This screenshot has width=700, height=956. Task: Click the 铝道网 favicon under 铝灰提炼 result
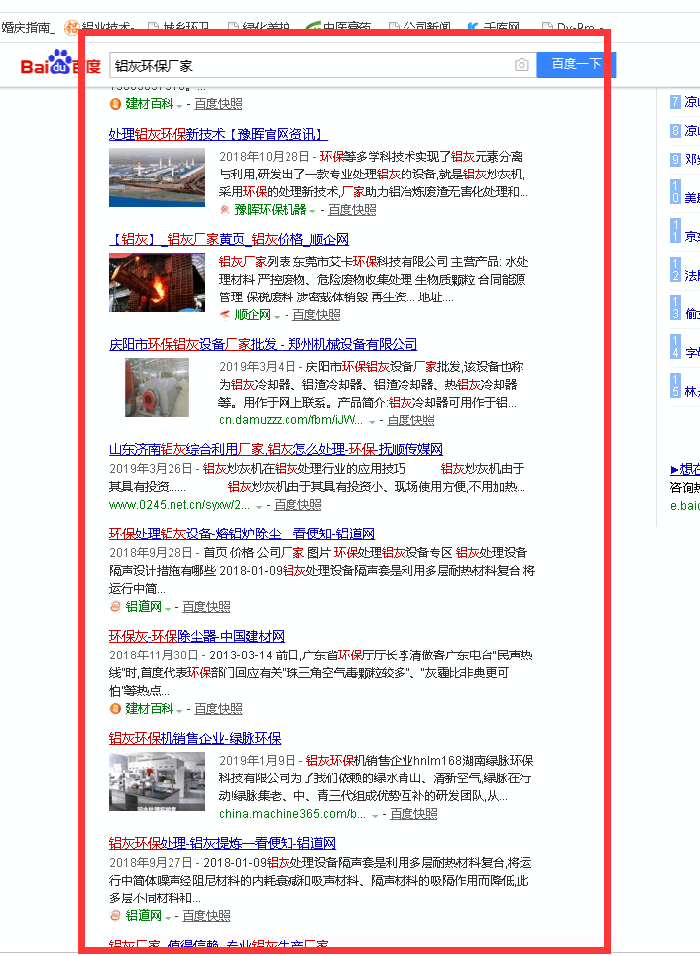pos(115,915)
